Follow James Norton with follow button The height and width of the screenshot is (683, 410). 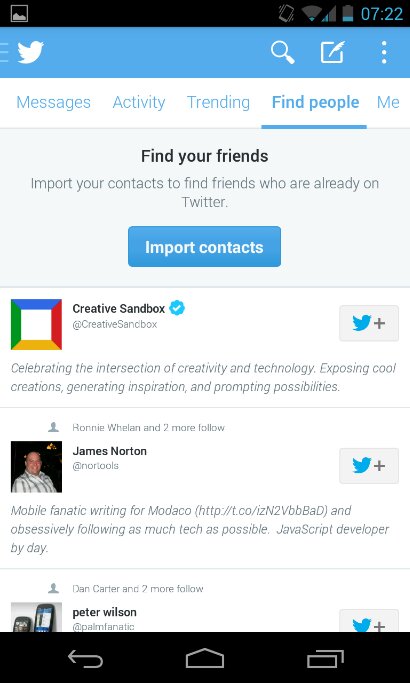(369, 466)
